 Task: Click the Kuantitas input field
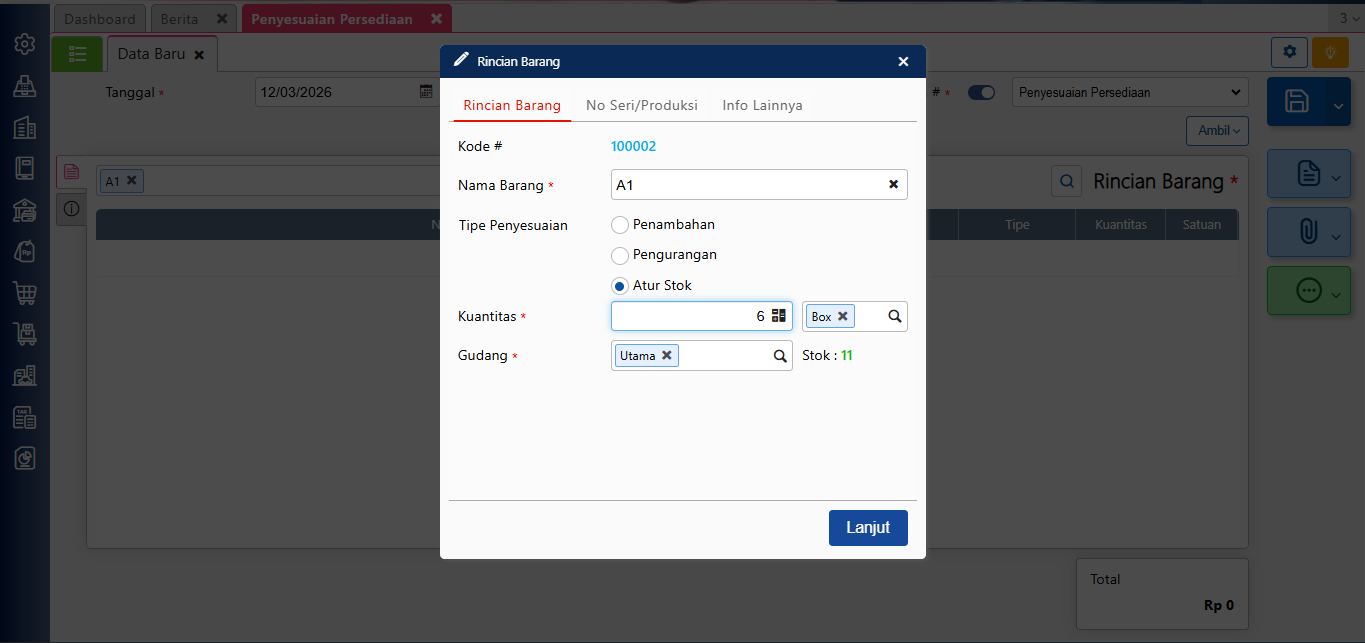pos(688,316)
